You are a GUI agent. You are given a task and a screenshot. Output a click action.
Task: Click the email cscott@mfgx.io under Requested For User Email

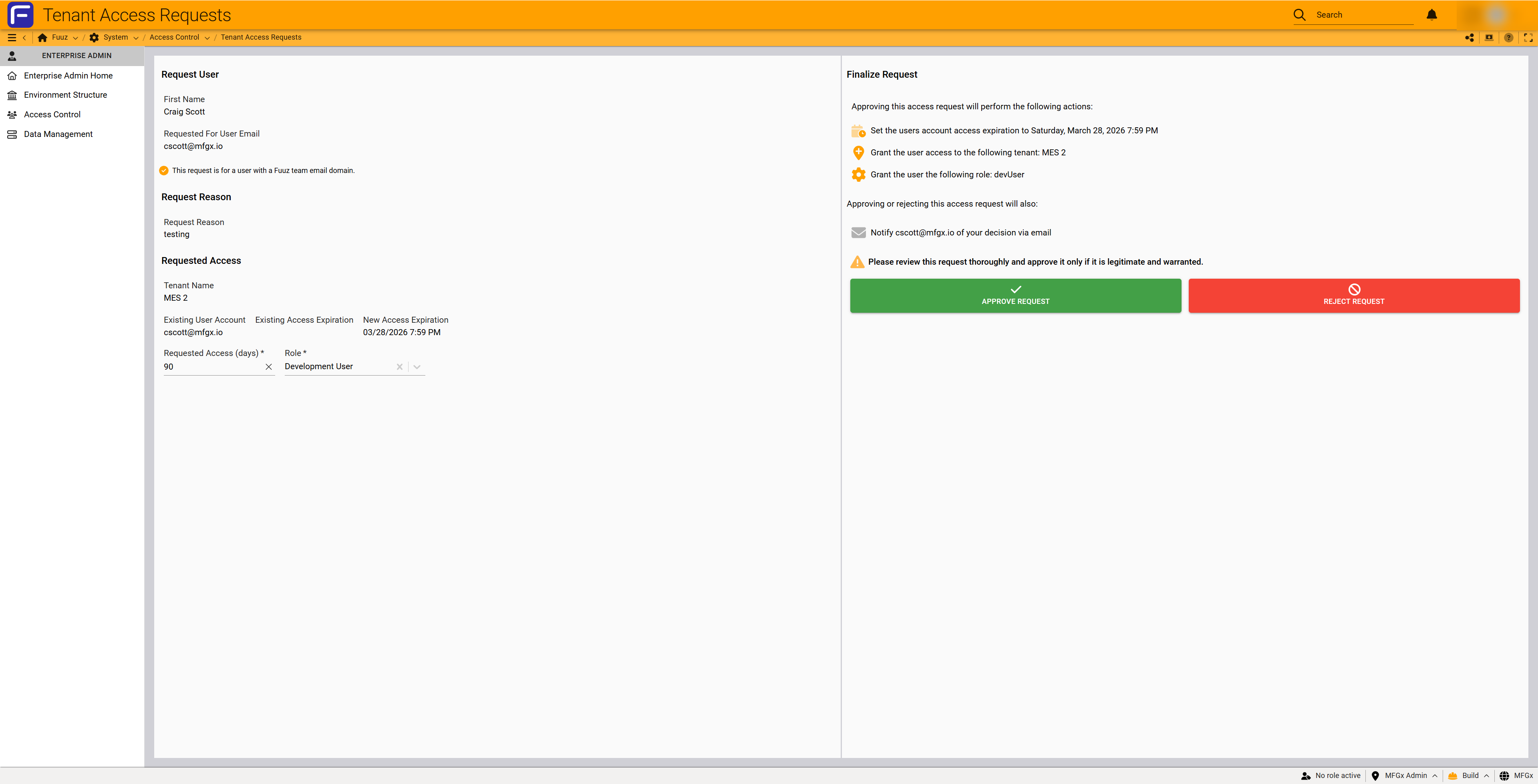click(x=193, y=146)
